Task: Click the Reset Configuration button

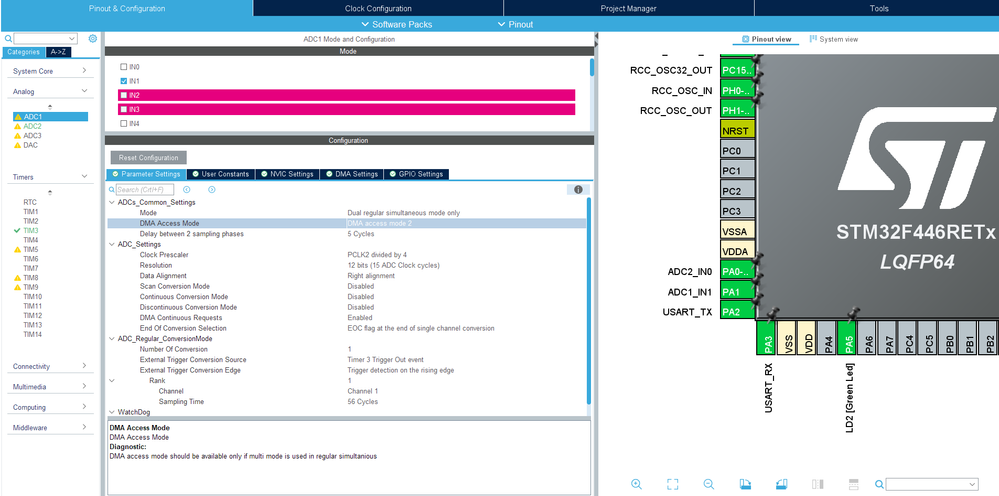Action: point(148,157)
